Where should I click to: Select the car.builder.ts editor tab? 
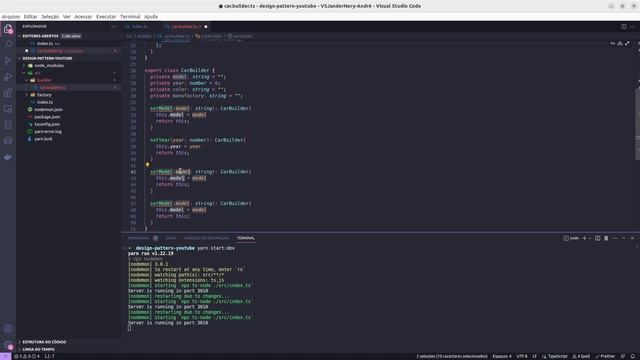point(186,27)
